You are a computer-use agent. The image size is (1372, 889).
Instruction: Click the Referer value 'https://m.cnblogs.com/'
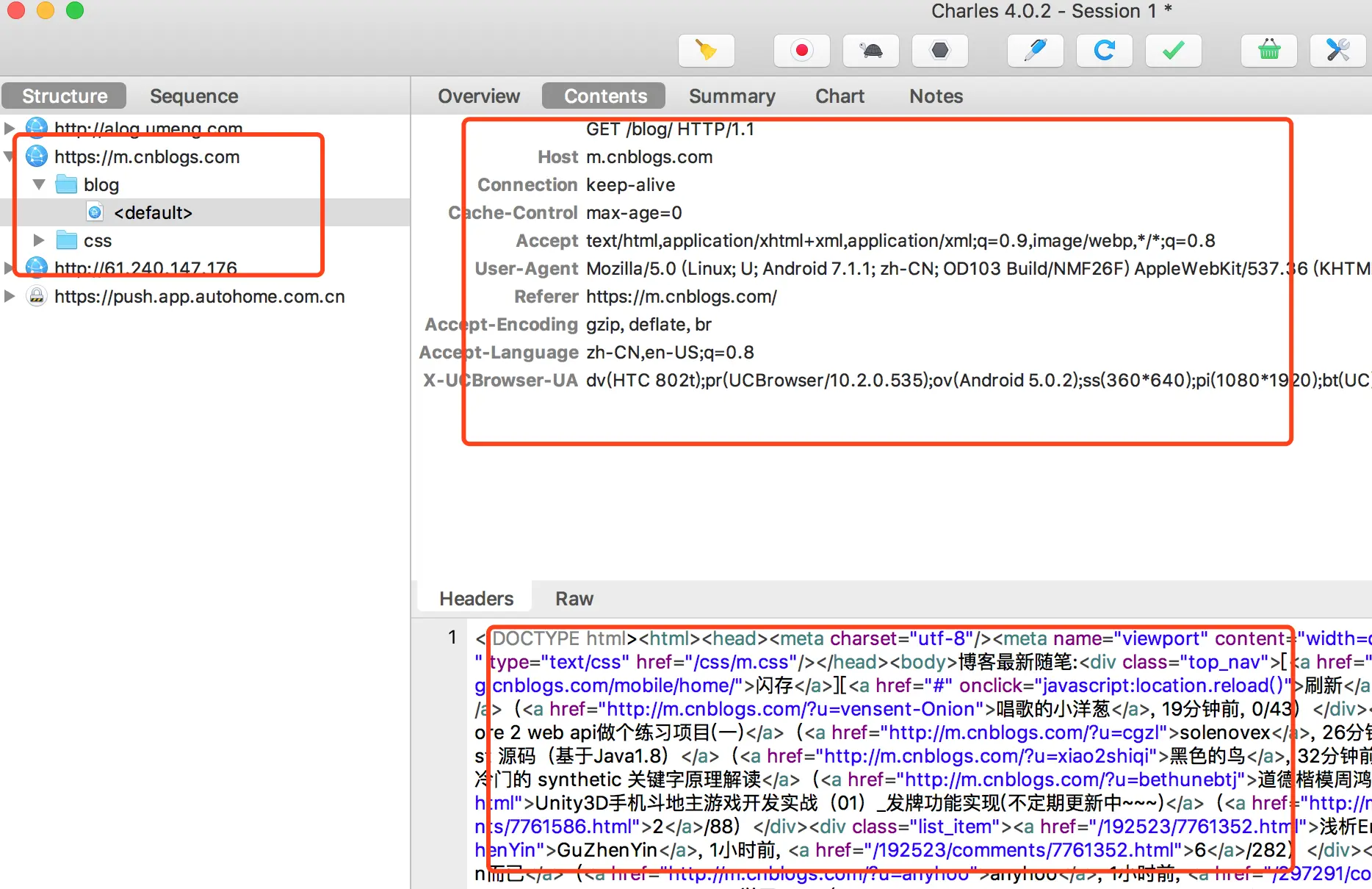pyautogui.click(x=682, y=297)
